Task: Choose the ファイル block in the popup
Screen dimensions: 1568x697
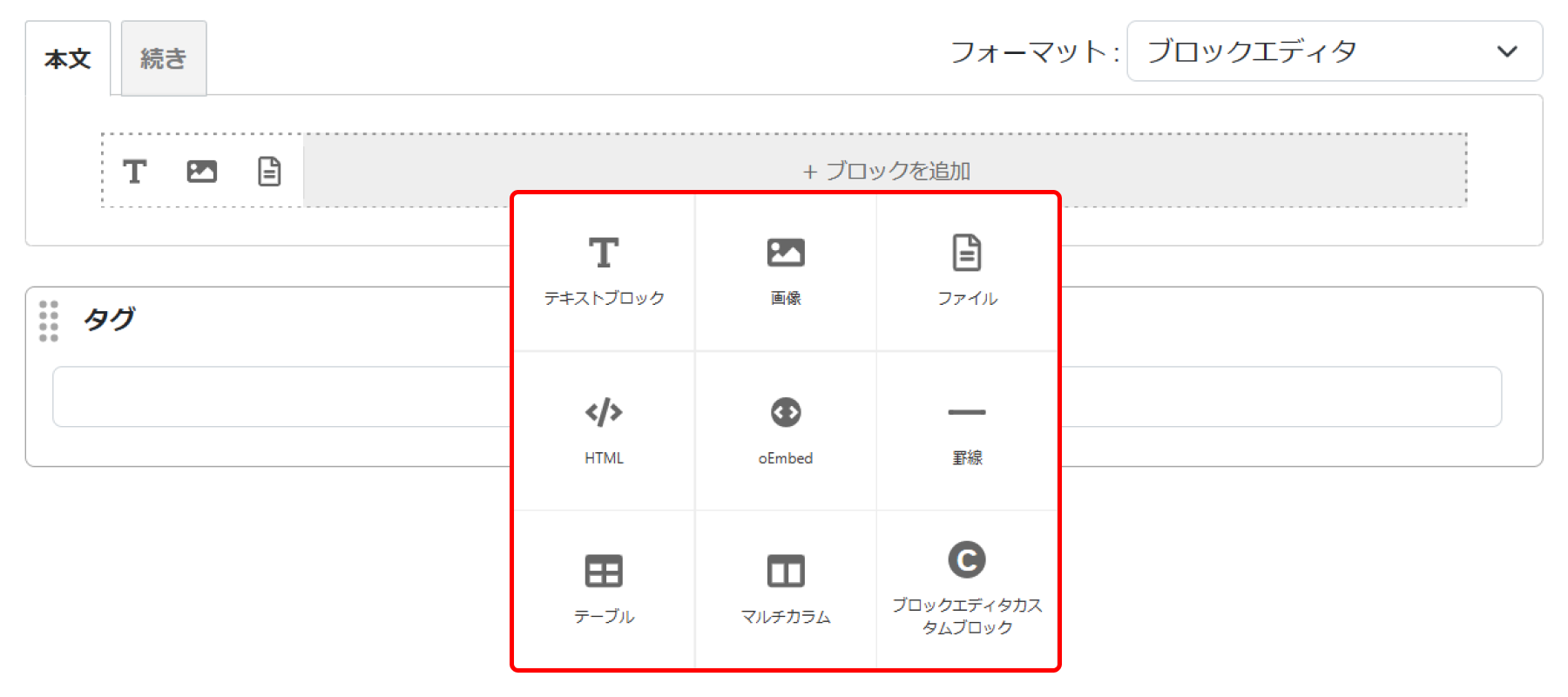Action: pyautogui.click(x=967, y=272)
